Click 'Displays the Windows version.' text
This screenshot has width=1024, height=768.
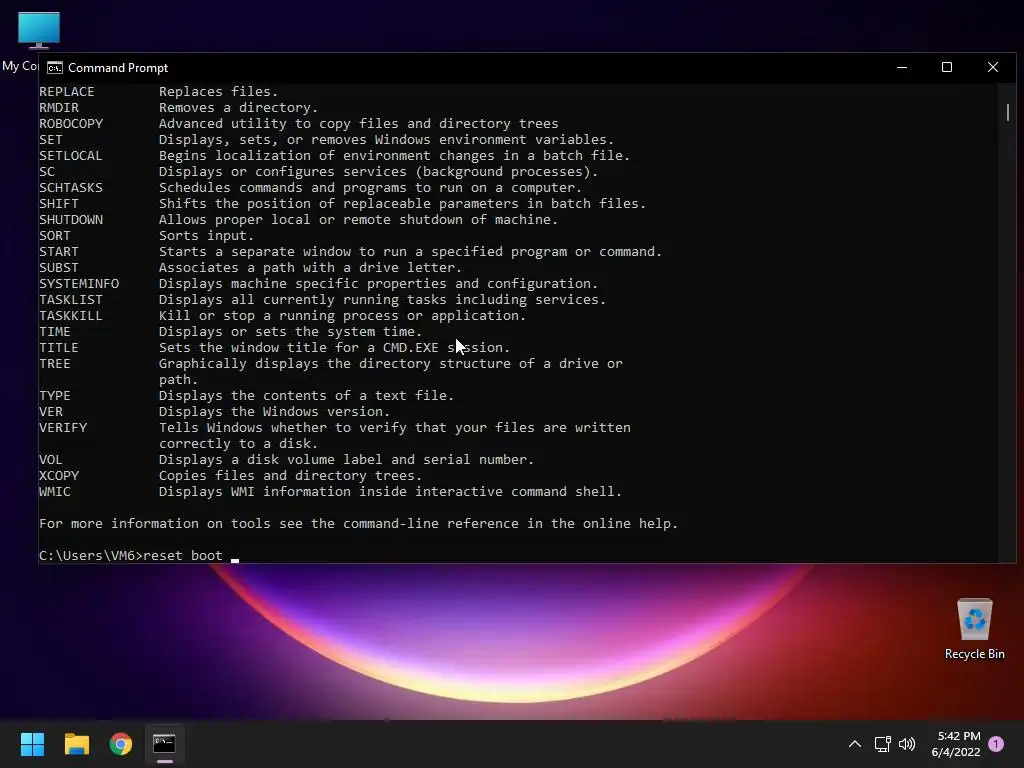coord(274,412)
